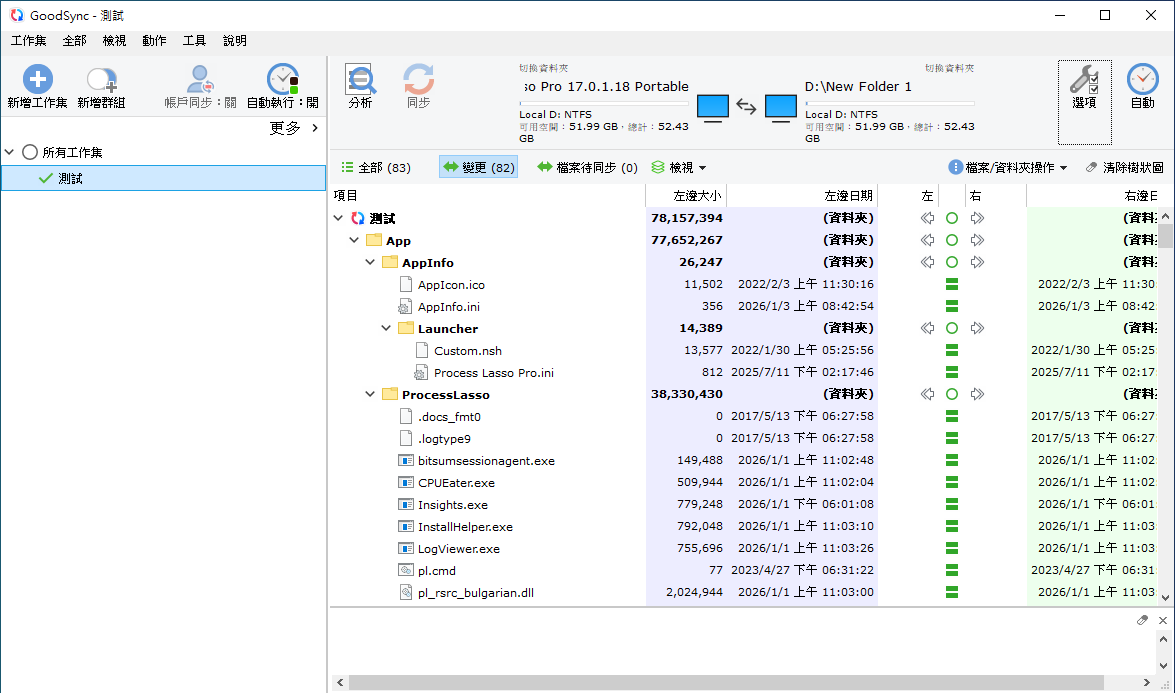Set 測試 row left arrow direction

click(928, 218)
